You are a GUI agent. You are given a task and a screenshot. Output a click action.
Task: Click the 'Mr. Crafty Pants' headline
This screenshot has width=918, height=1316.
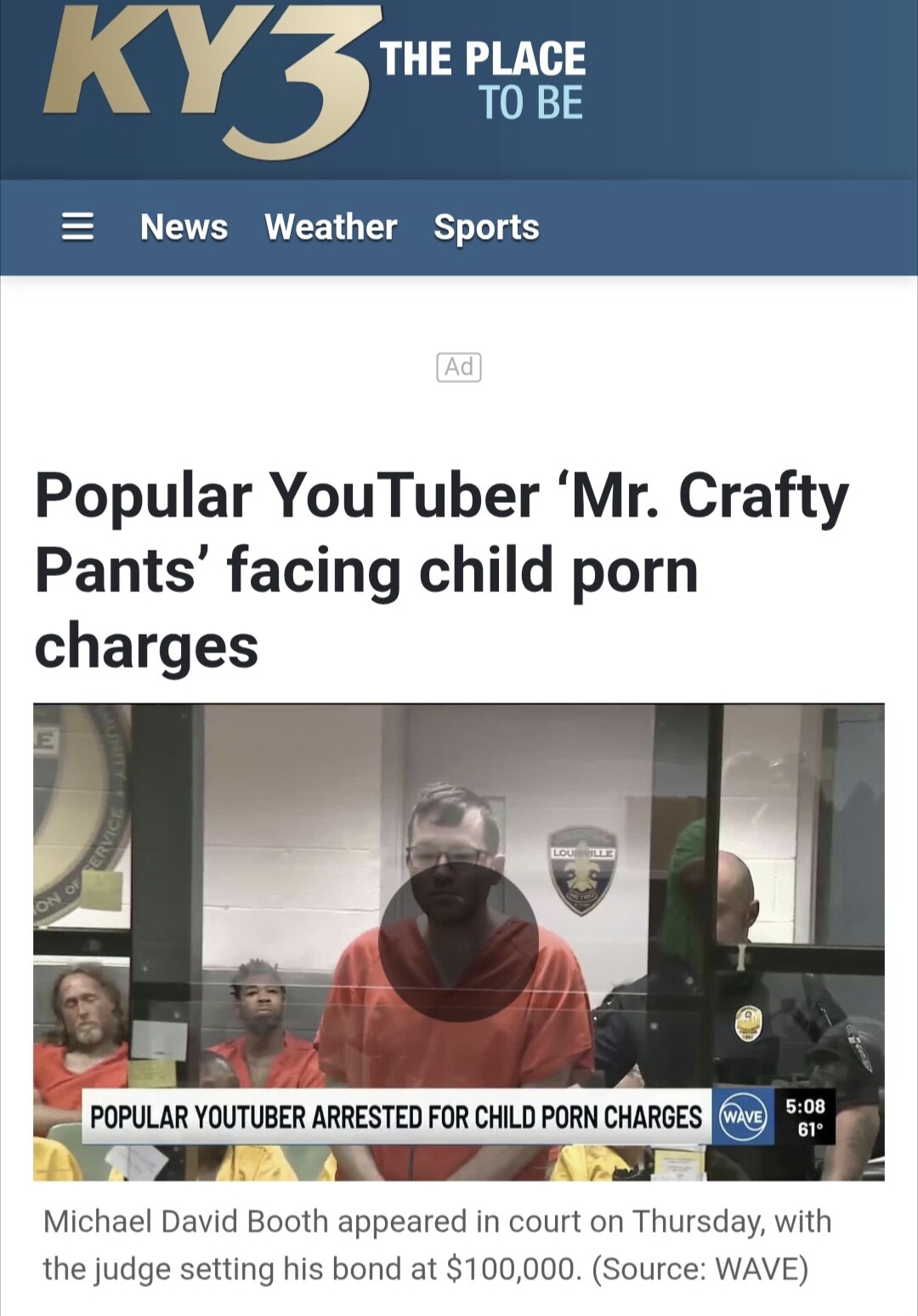click(x=442, y=569)
